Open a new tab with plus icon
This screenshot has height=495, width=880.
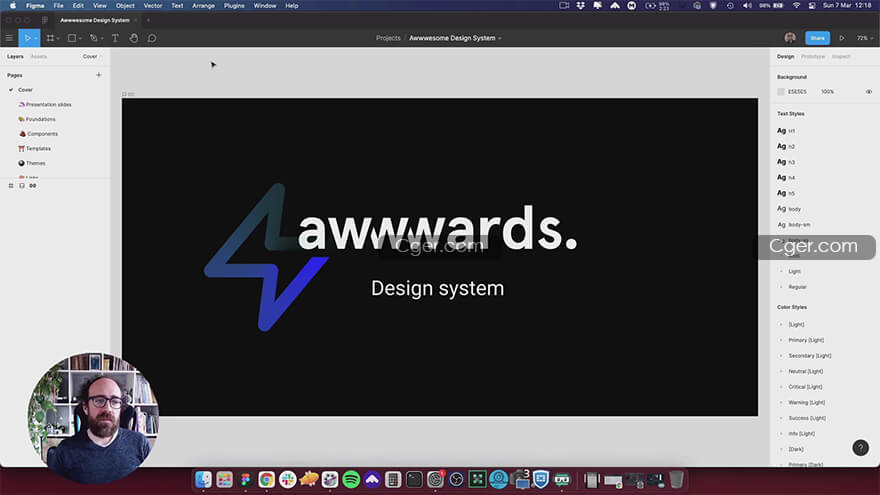(x=148, y=20)
